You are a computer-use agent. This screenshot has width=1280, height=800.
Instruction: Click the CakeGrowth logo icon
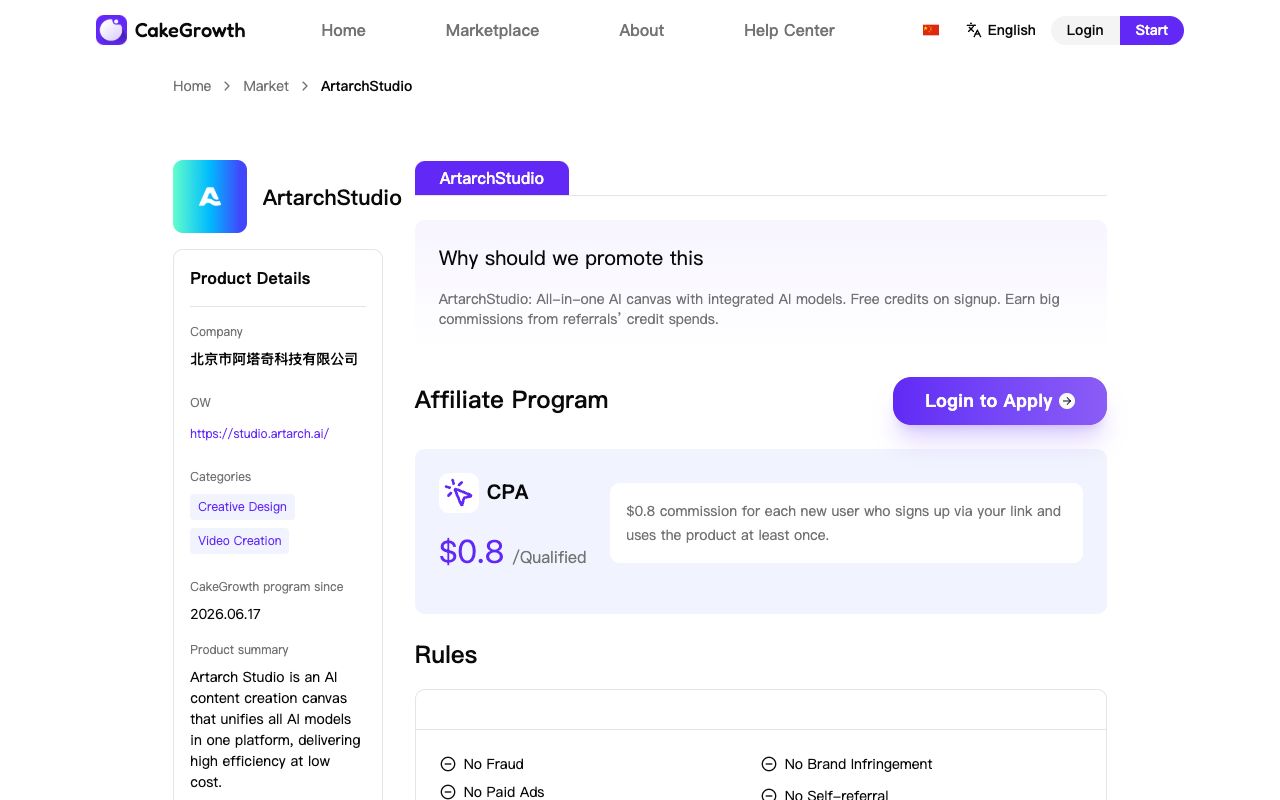coord(111,30)
